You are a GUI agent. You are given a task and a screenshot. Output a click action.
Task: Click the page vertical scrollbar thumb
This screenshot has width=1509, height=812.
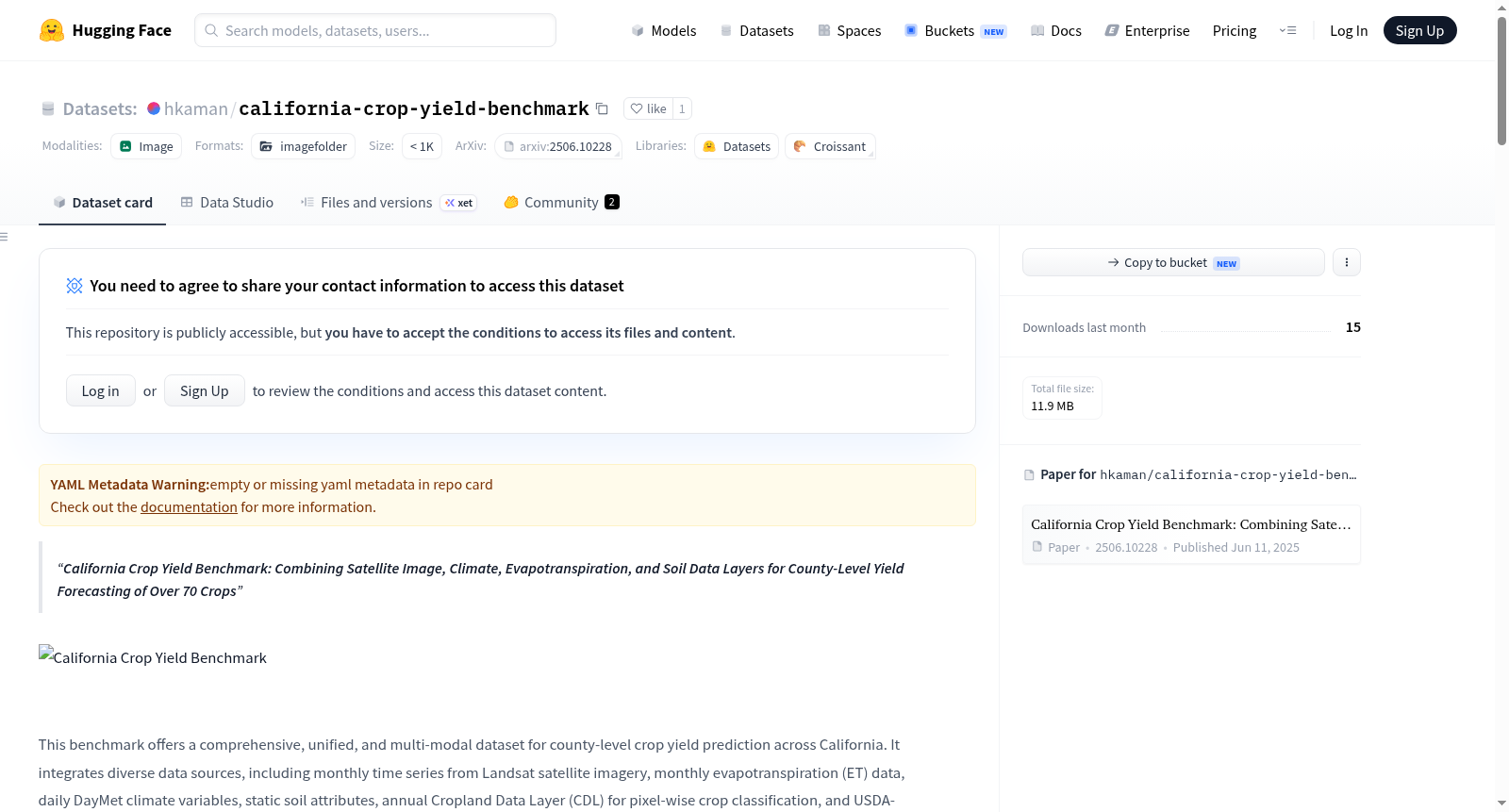point(1501,80)
